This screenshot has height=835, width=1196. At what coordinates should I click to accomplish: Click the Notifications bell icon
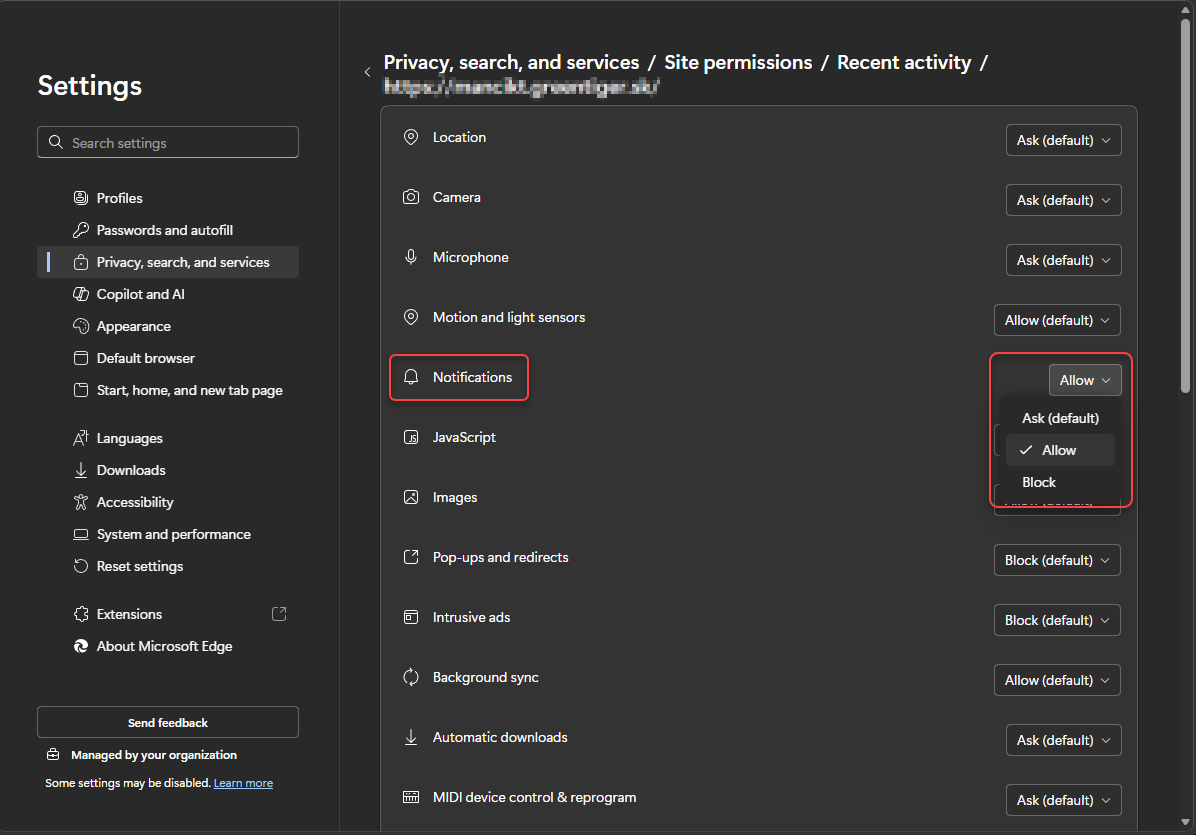pos(411,377)
